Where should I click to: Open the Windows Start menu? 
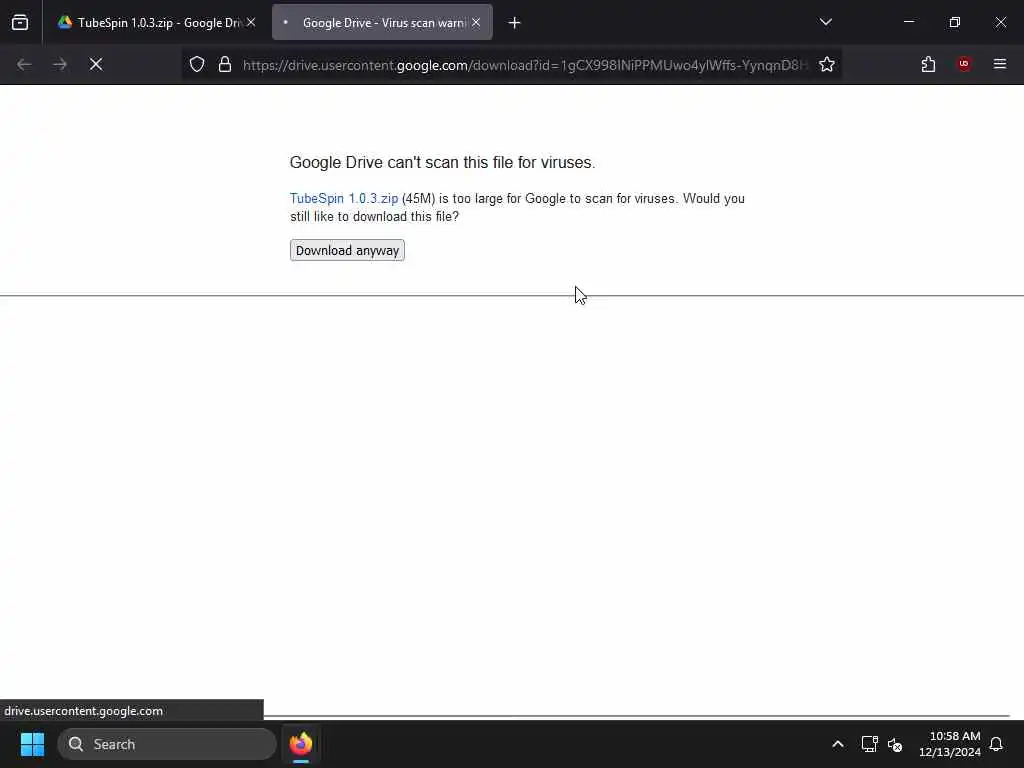[x=32, y=744]
